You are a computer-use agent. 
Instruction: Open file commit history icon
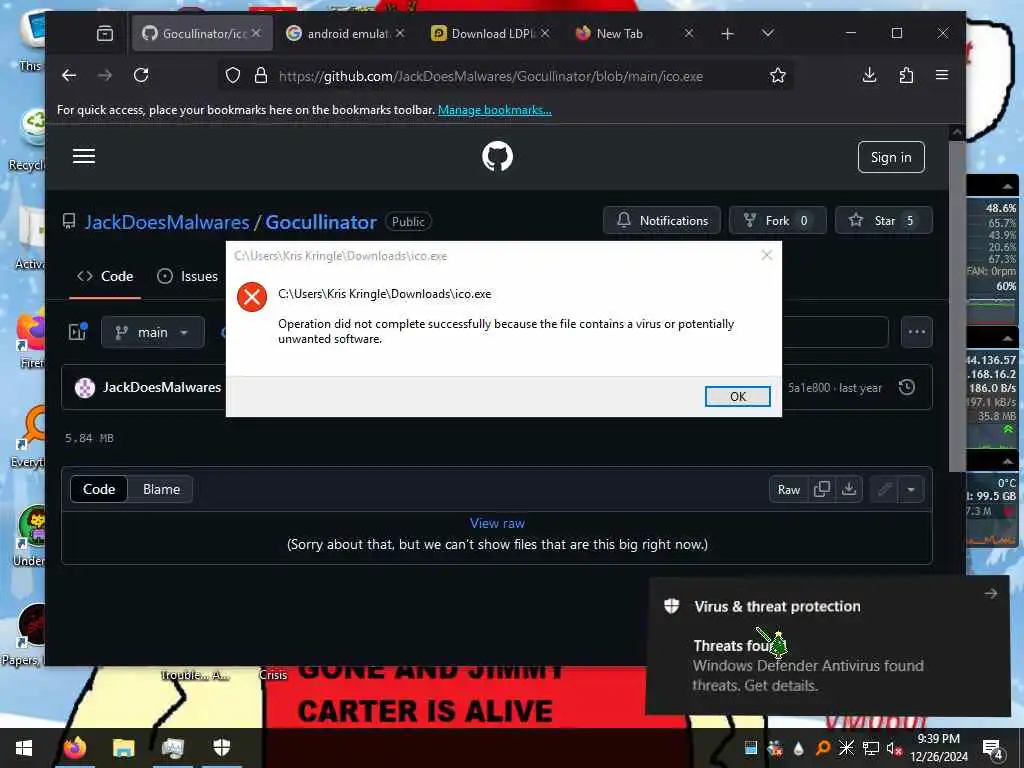(906, 387)
